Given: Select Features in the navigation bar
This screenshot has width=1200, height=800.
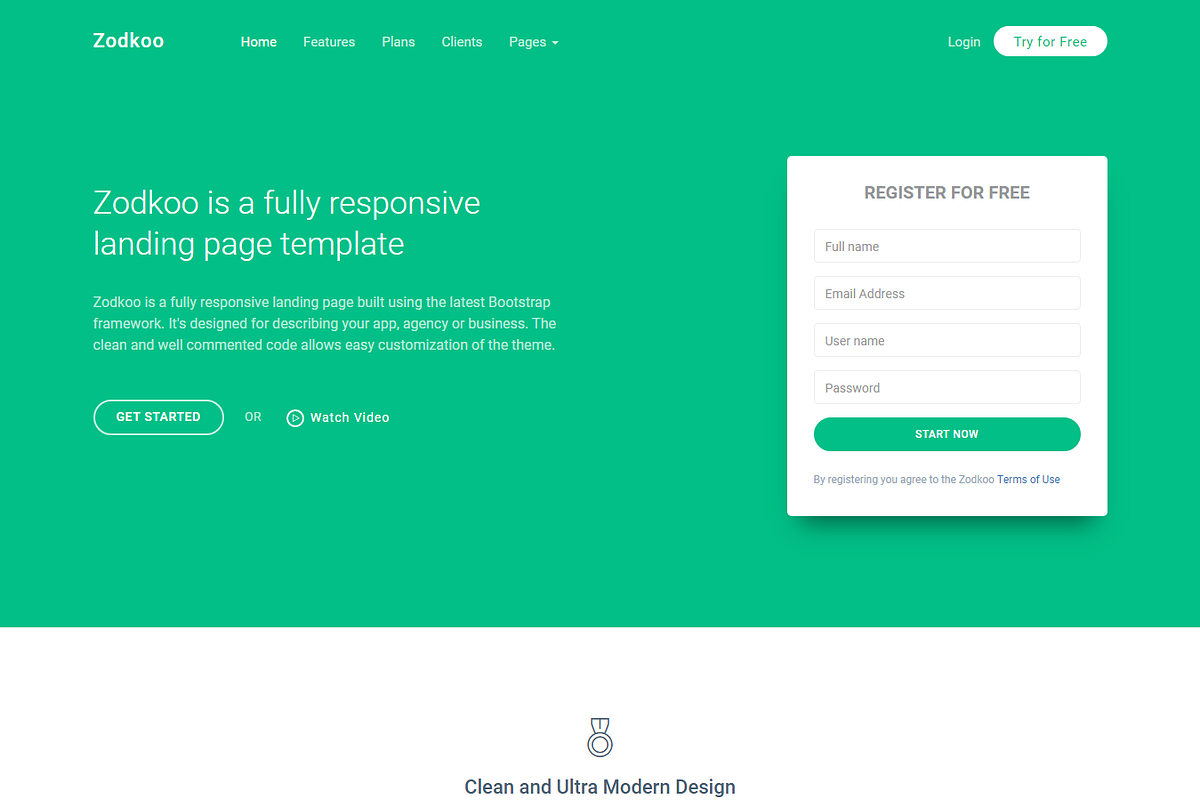Looking at the screenshot, I should point(329,42).
